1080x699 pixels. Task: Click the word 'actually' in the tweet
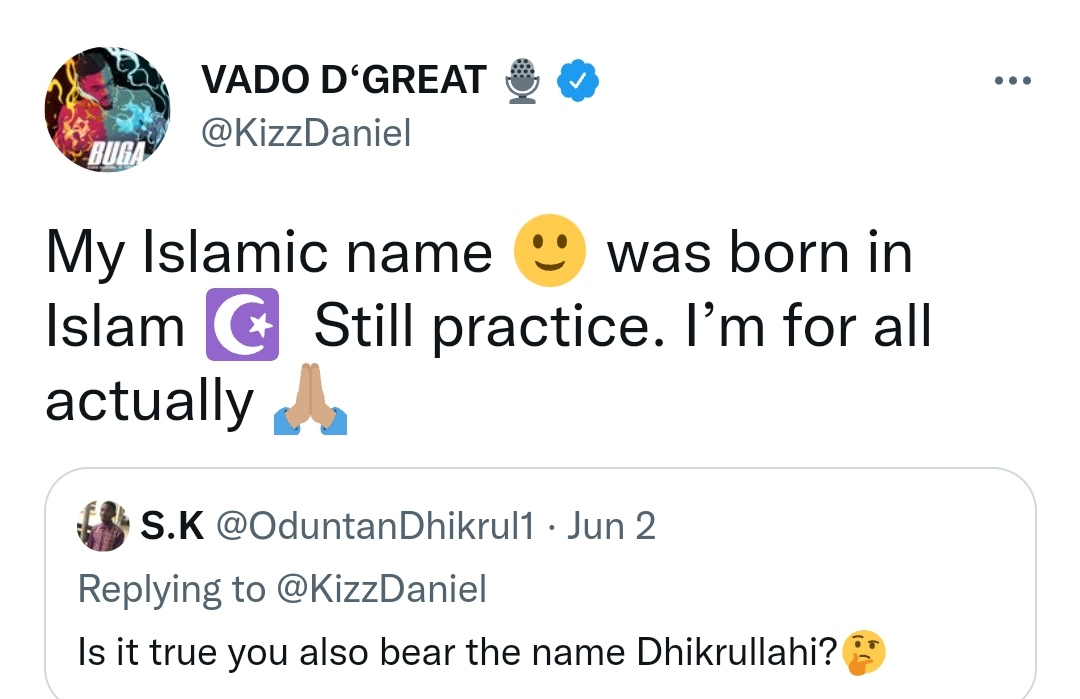(150, 402)
